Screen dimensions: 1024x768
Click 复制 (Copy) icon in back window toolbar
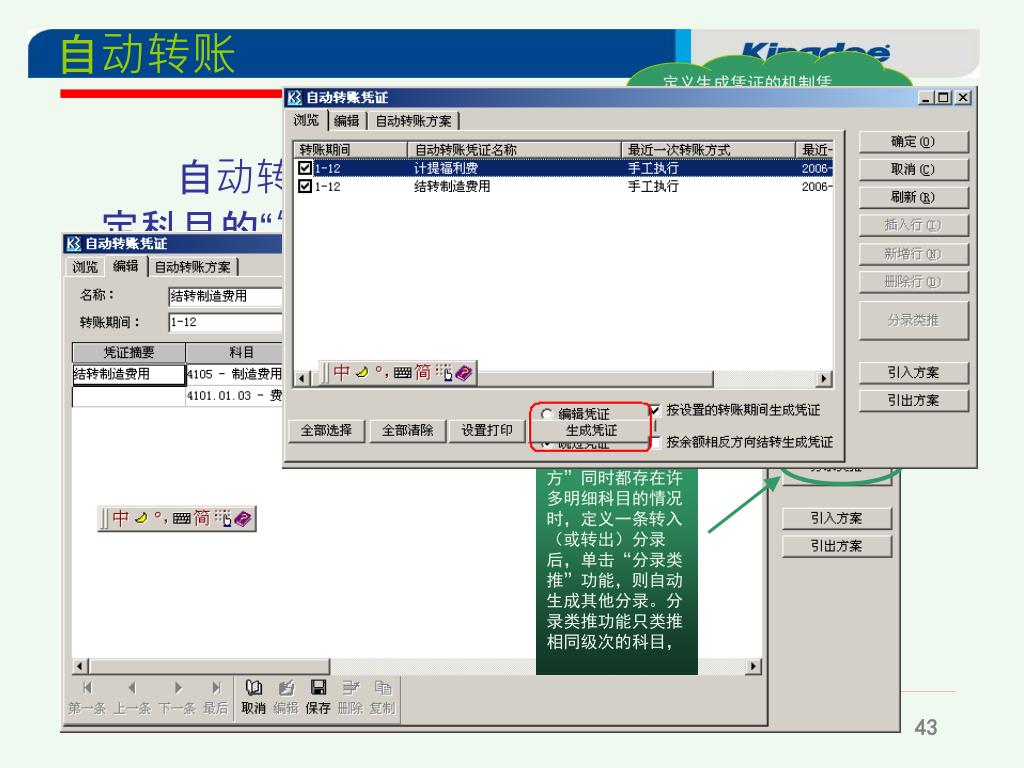pyautogui.click(x=383, y=687)
